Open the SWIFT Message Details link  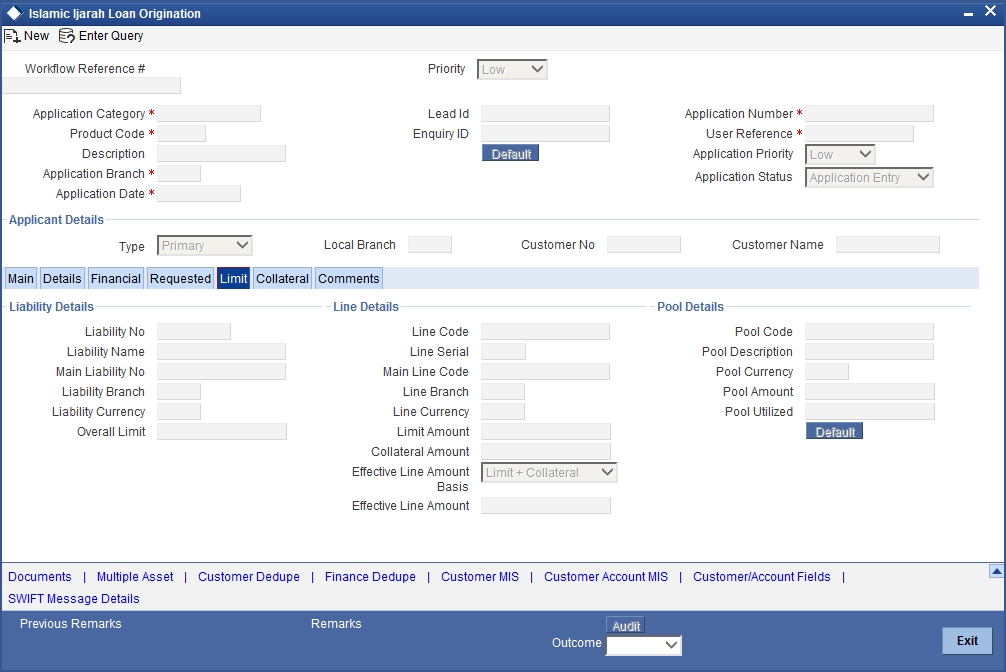[x=74, y=598]
